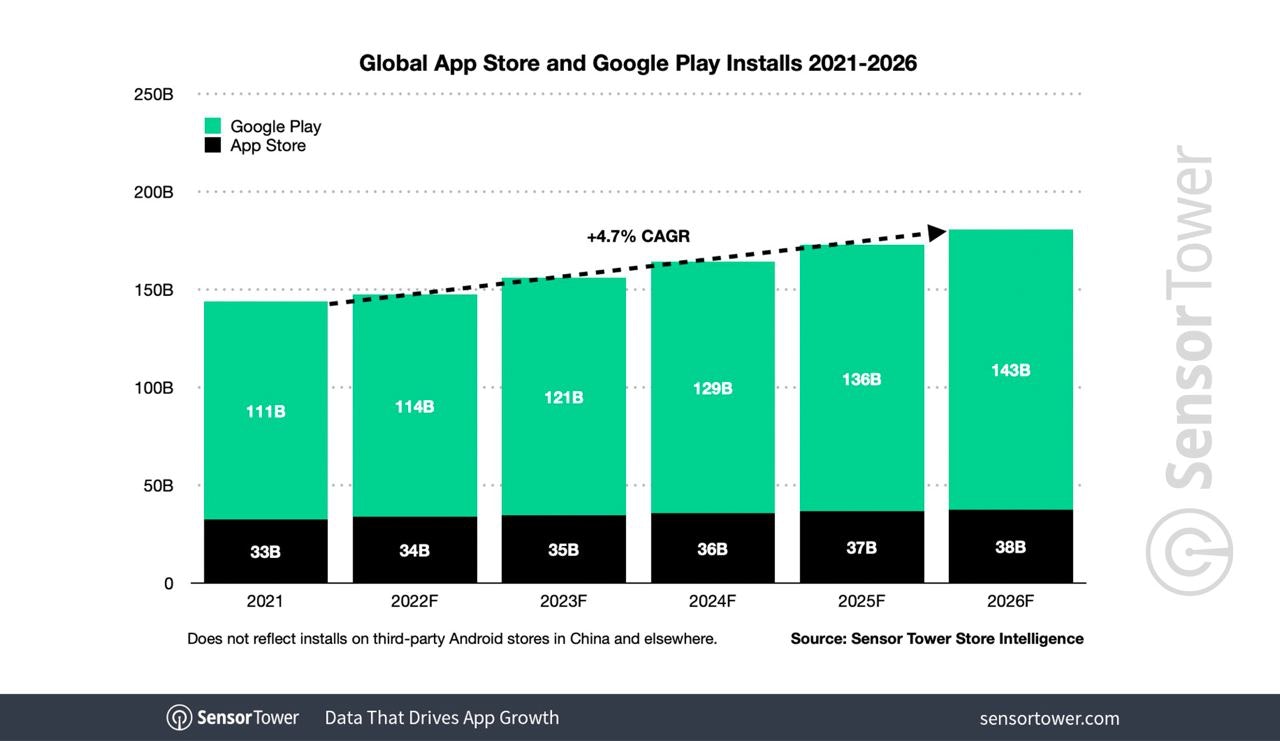Click the 2022F x-axis label

pyautogui.click(x=415, y=602)
